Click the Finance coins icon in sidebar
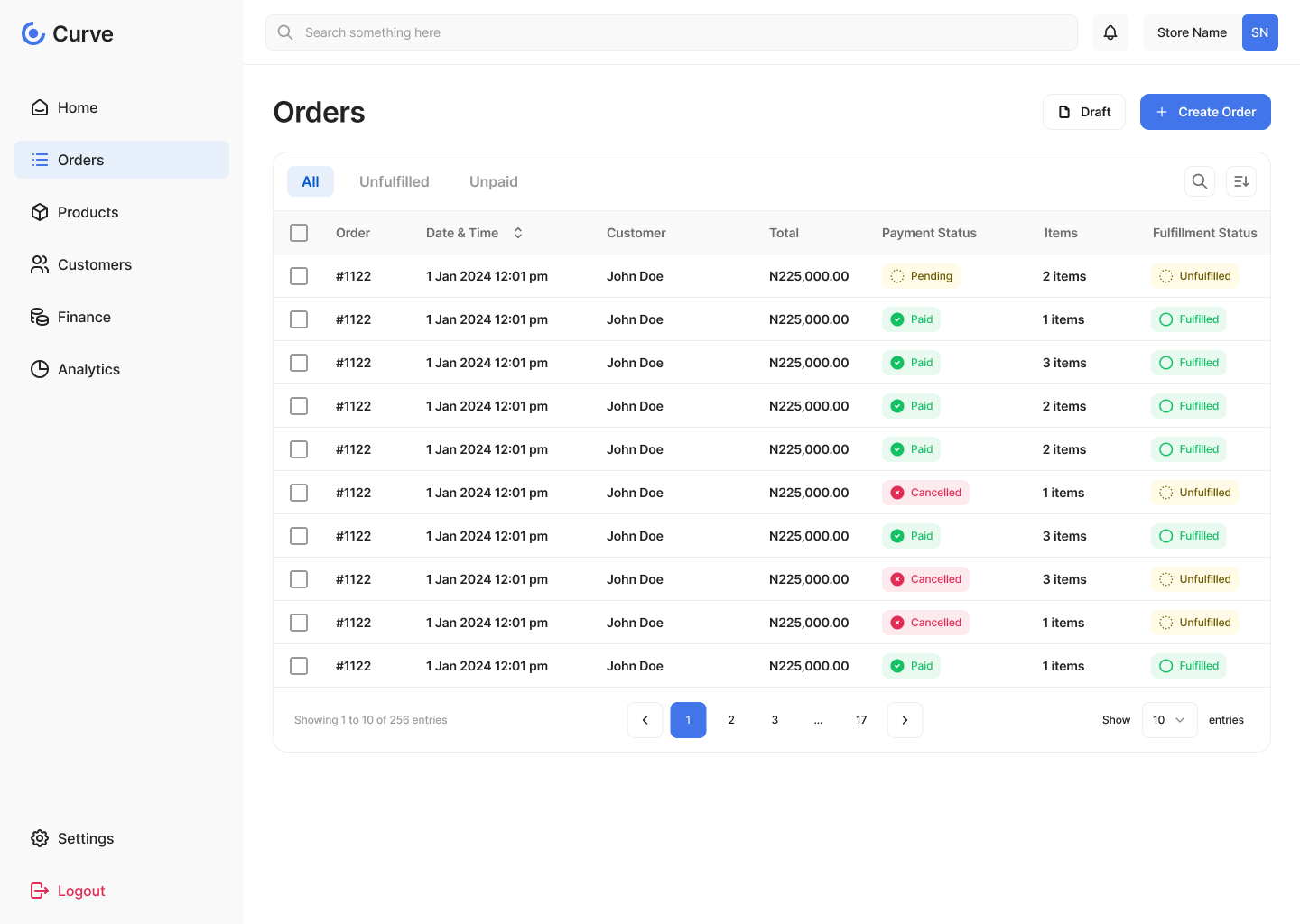Viewport: 1300px width, 924px height. (40, 317)
